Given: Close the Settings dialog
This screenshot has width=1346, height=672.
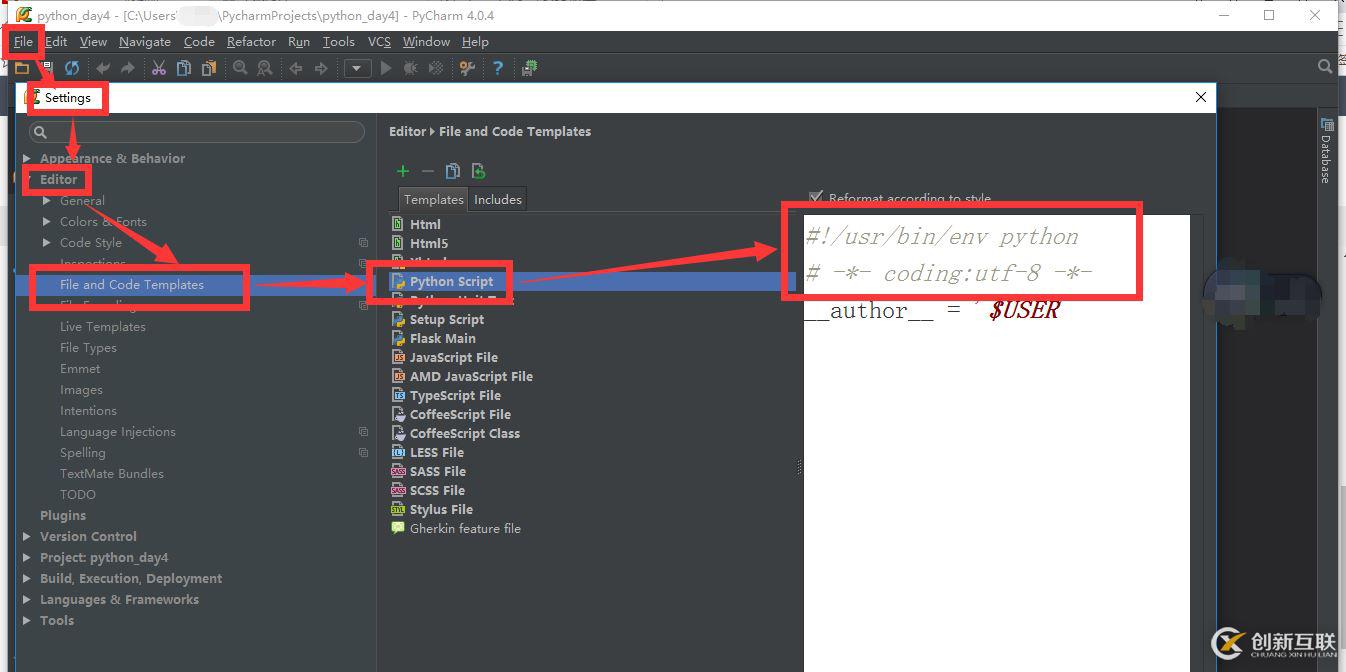Looking at the screenshot, I should [x=1201, y=97].
